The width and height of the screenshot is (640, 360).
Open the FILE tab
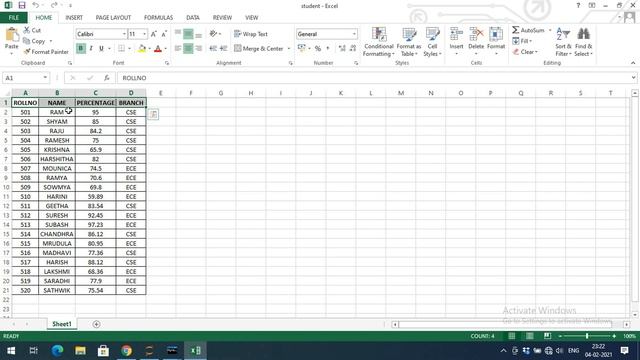pyautogui.click(x=13, y=18)
